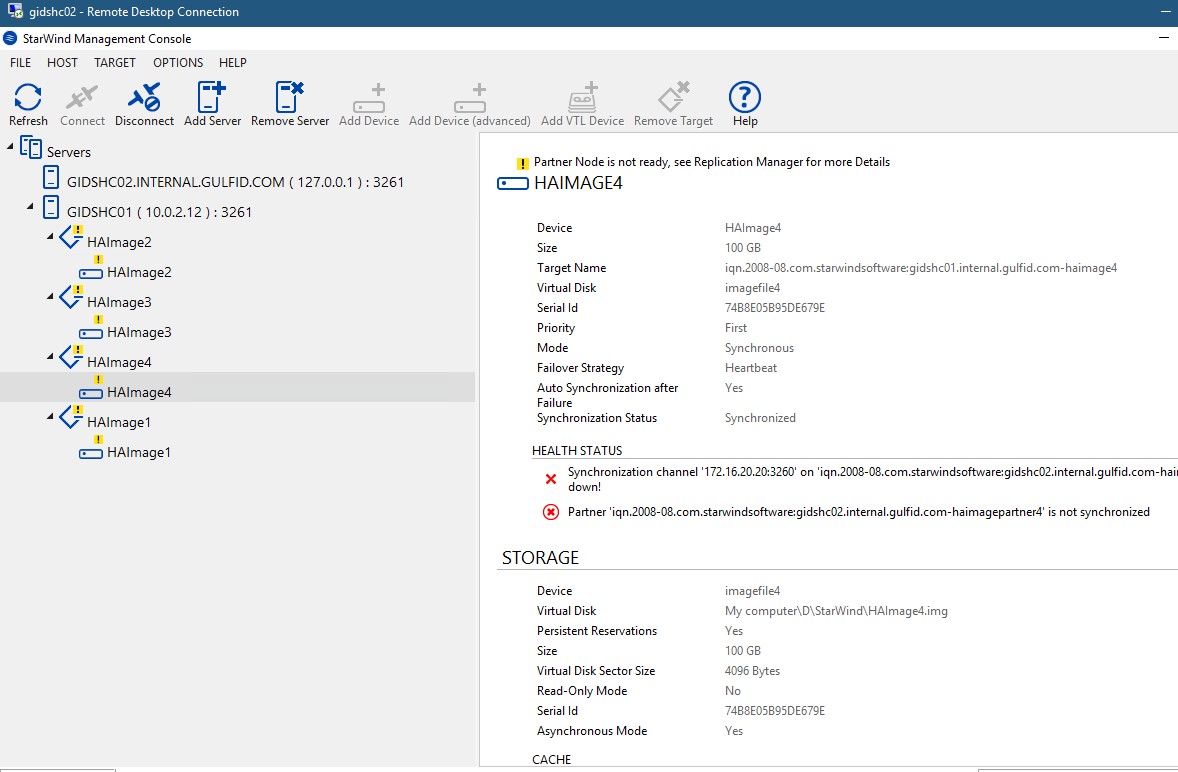The height and width of the screenshot is (772, 1178).
Task: Click the Remote Desktop Connection title bar icon
Action: coord(15,11)
